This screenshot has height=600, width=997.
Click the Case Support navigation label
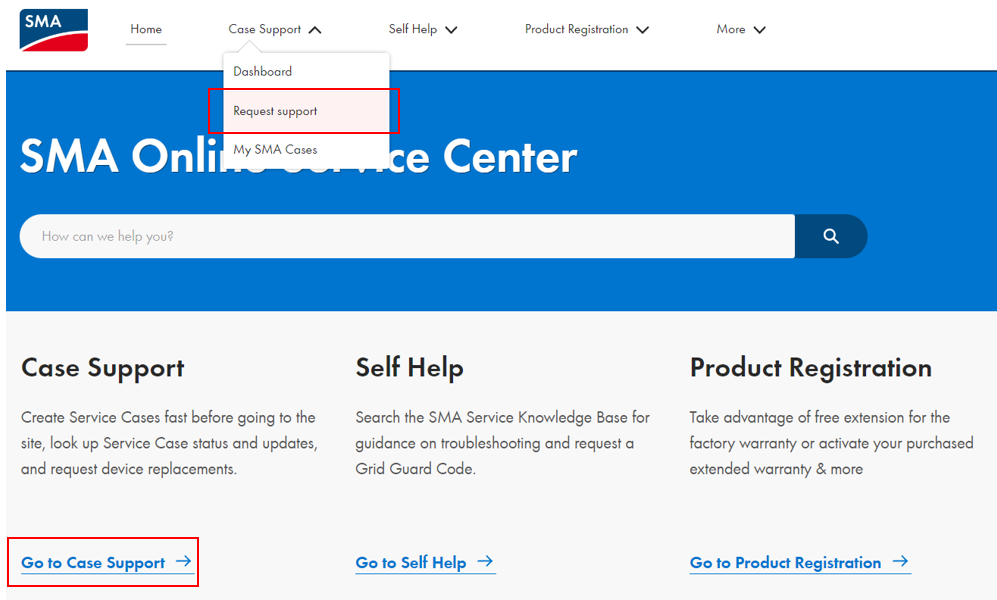[265, 29]
